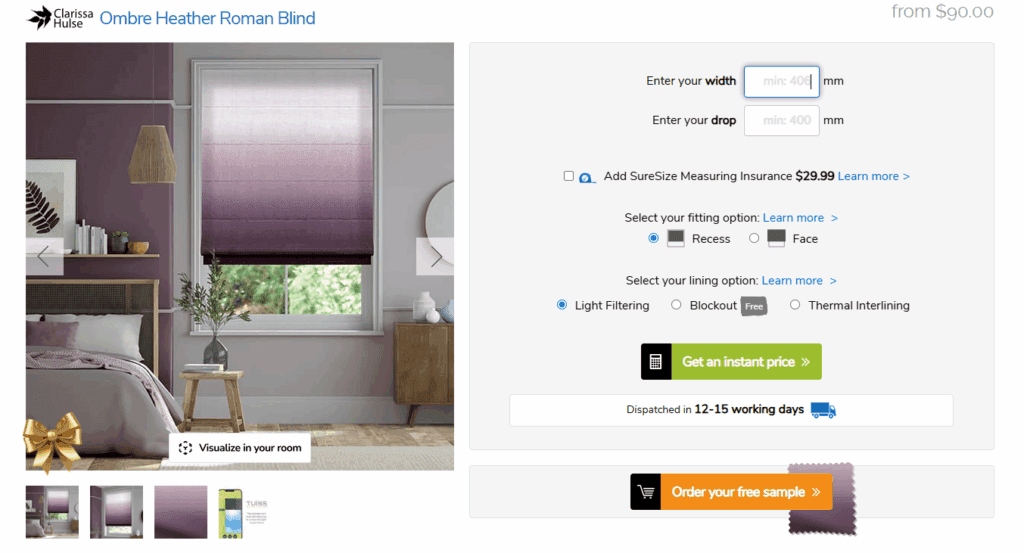Click the purple ombre fabric sample swatch
Image resolution: width=1024 pixels, height=553 pixels.
tap(822, 500)
